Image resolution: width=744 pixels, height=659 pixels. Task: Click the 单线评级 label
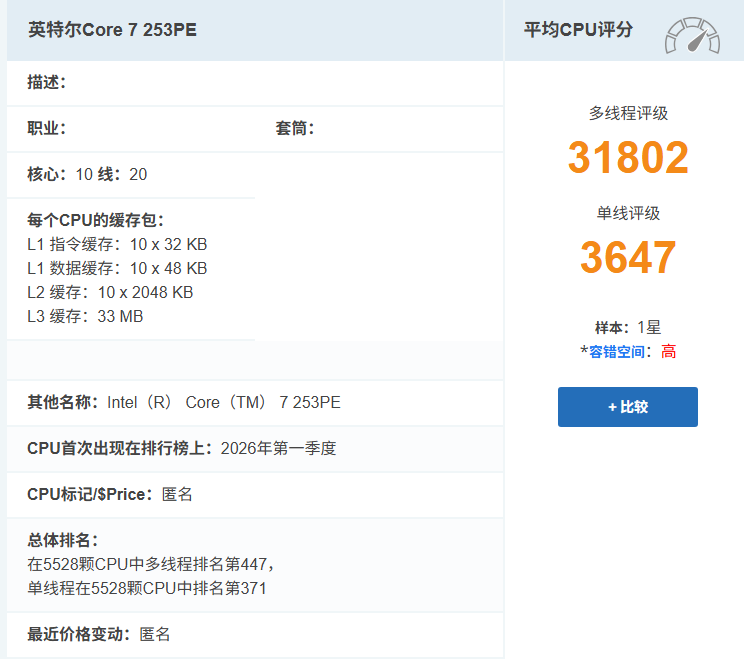pos(628,213)
